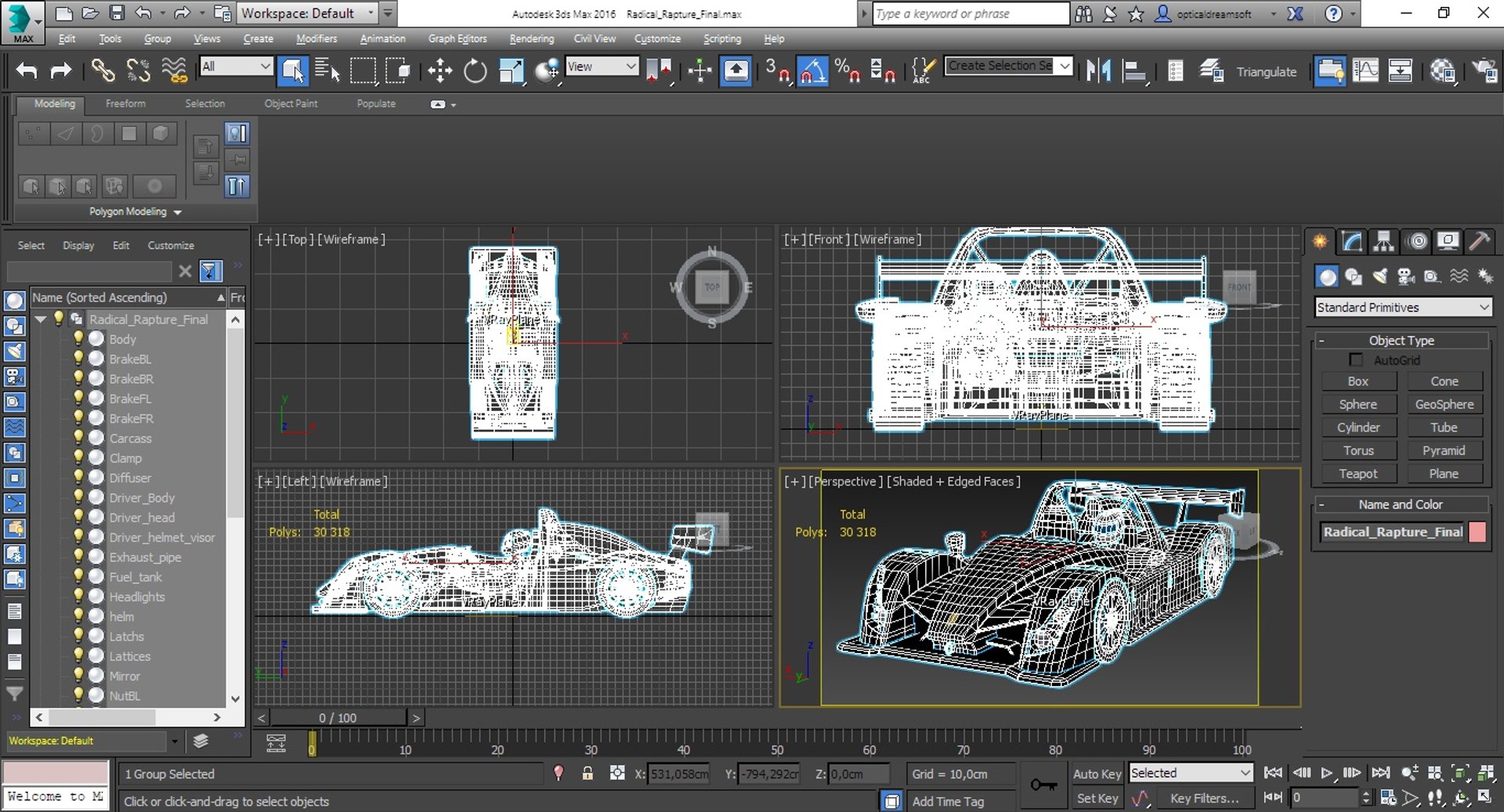Switch to the Freeform ribbon tab
1504x812 pixels.
coord(125,103)
